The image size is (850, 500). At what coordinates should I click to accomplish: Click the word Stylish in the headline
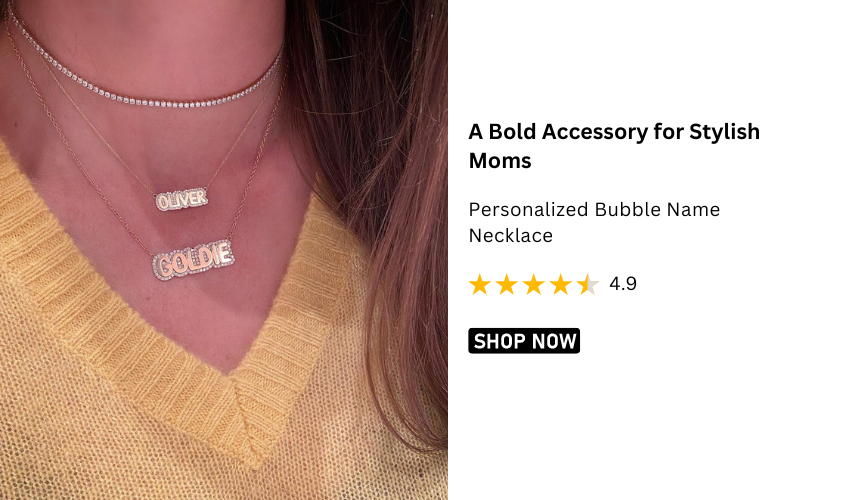[724, 132]
